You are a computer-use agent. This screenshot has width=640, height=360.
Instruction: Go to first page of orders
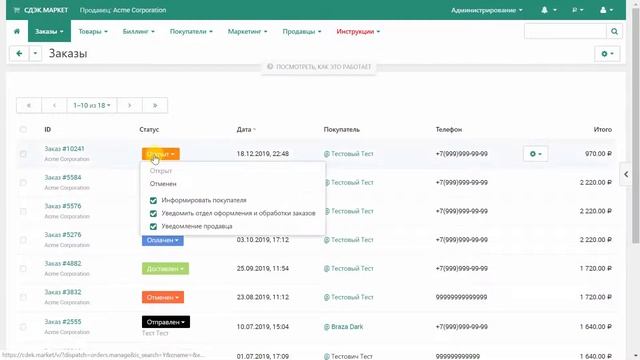coord(29,105)
